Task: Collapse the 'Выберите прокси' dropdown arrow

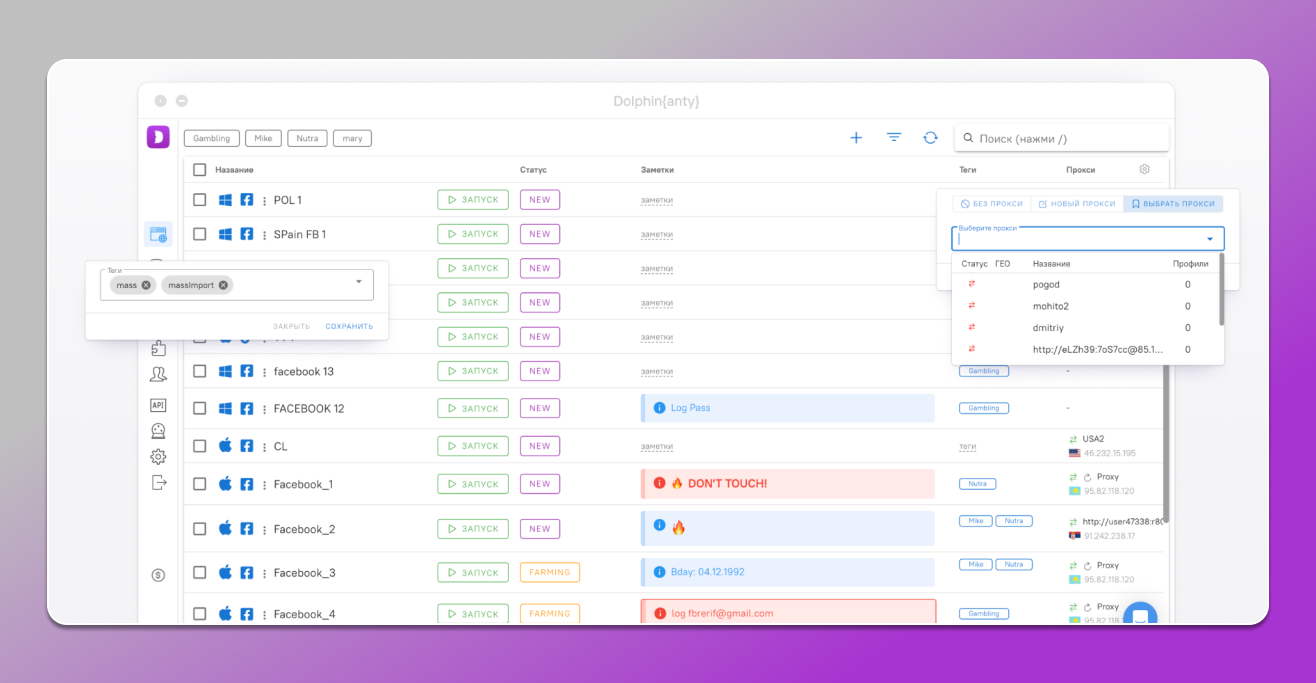Action: point(1210,239)
